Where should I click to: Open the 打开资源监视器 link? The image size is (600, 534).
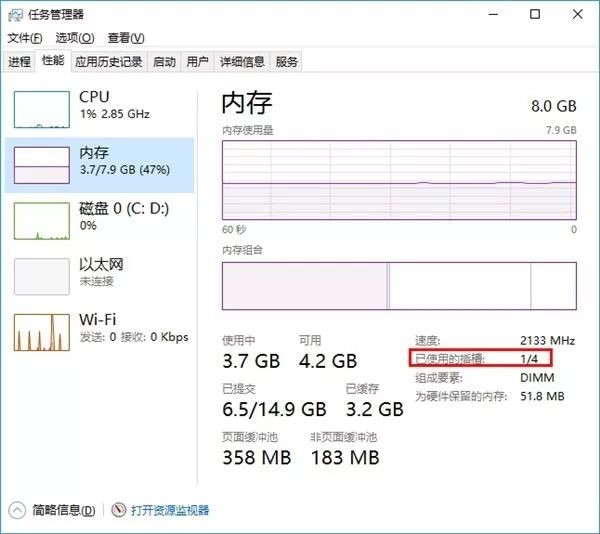coord(170,510)
